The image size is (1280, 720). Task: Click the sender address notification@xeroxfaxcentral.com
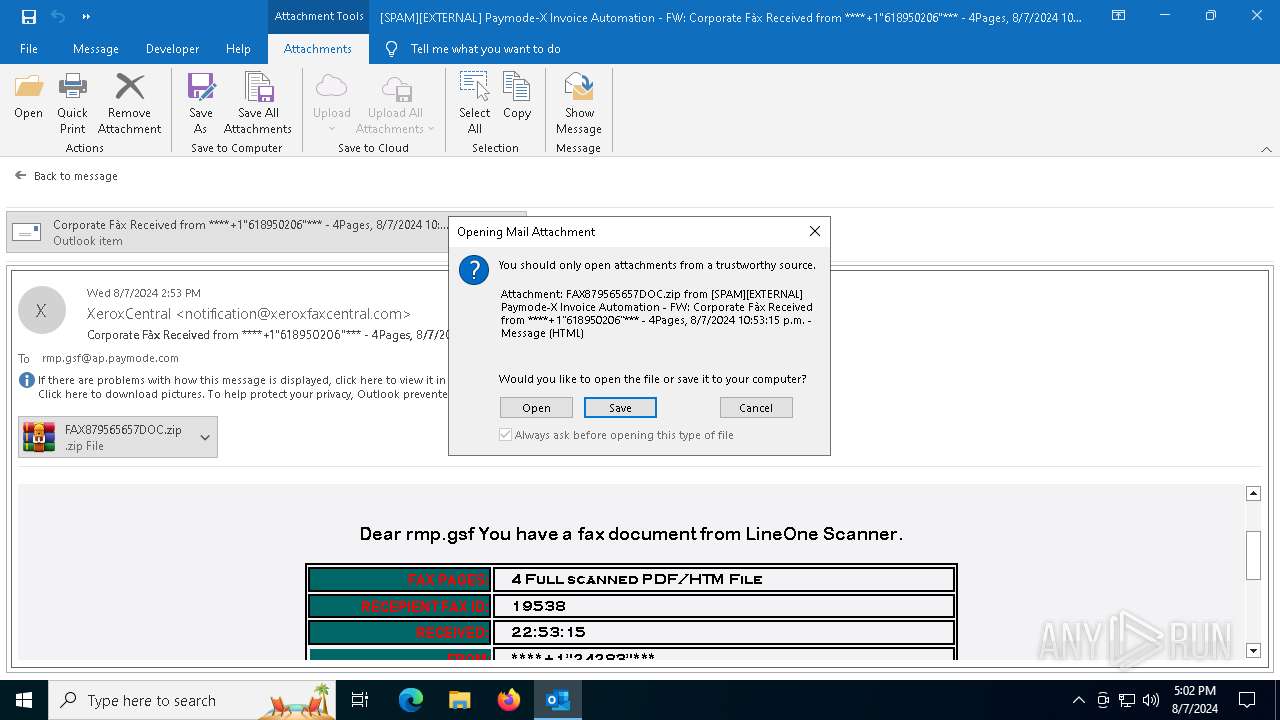coord(294,314)
